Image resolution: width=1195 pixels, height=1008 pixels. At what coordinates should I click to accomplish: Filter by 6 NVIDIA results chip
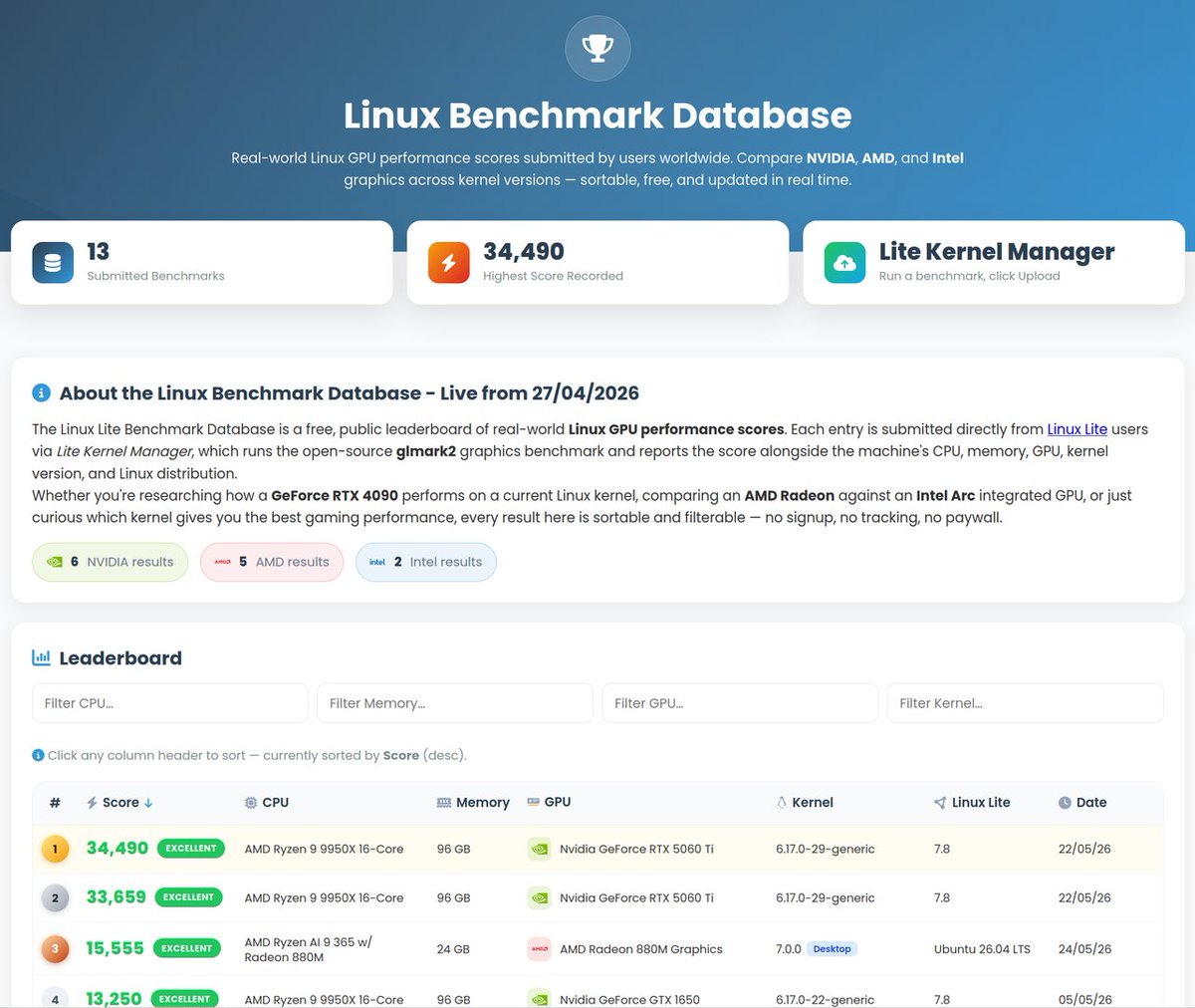[x=110, y=562]
